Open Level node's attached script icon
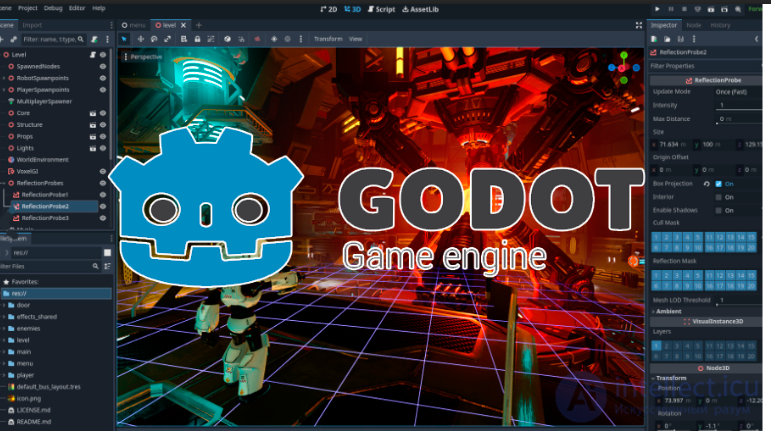The image size is (771, 431). 92,55
